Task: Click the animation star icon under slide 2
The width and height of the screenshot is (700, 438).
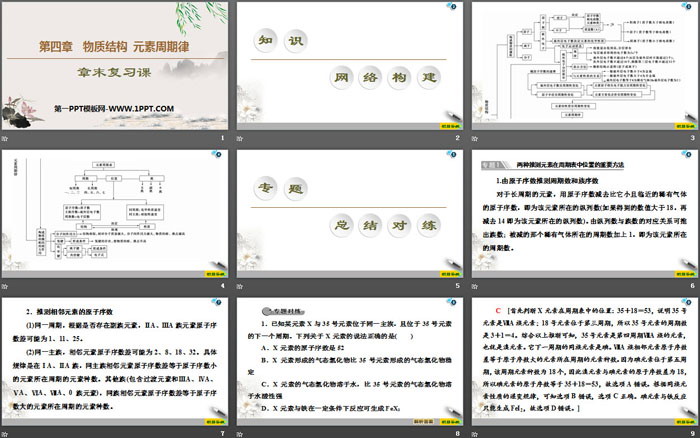Action: click(x=240, y=138)
